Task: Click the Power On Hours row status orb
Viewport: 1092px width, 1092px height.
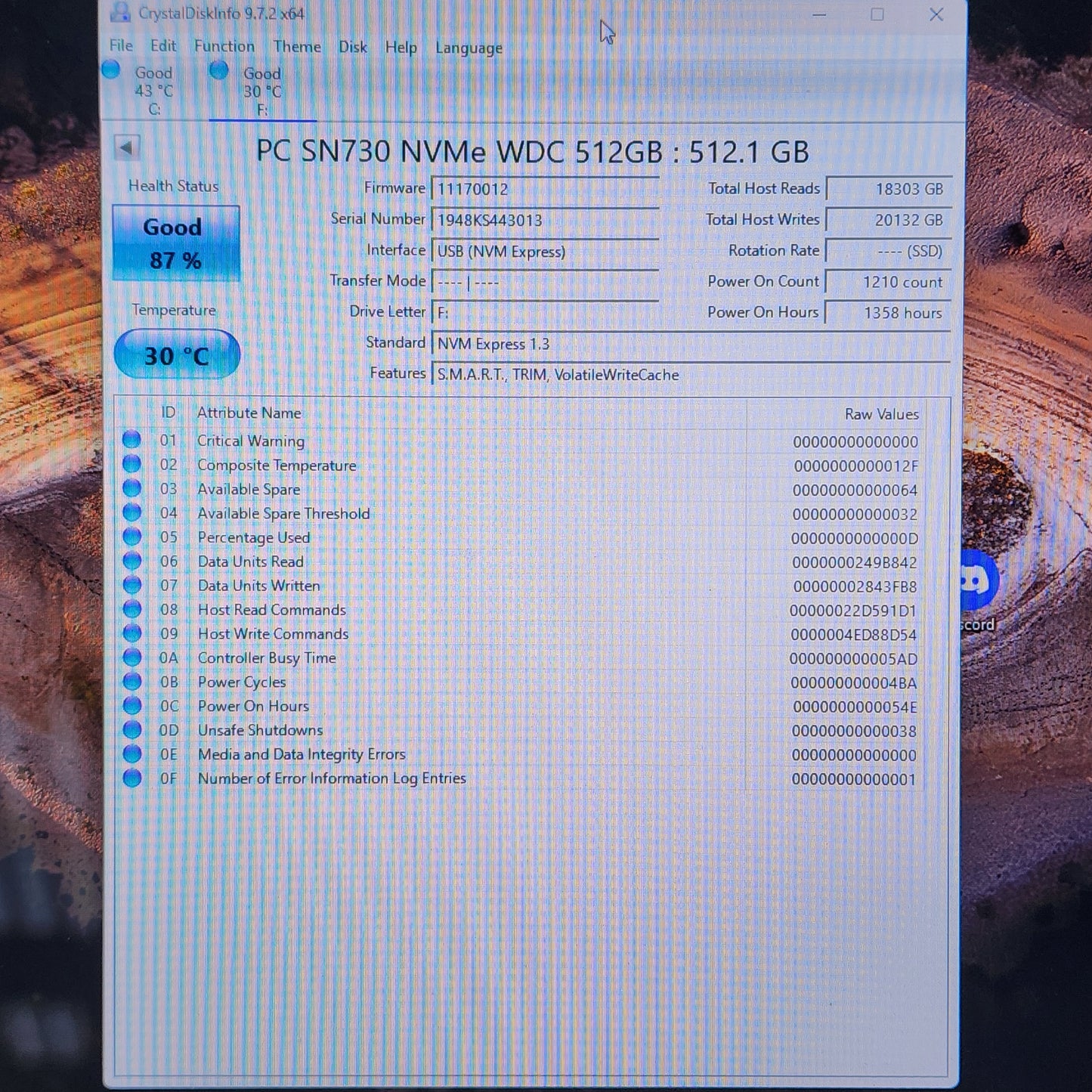Action: click(131, 705)
